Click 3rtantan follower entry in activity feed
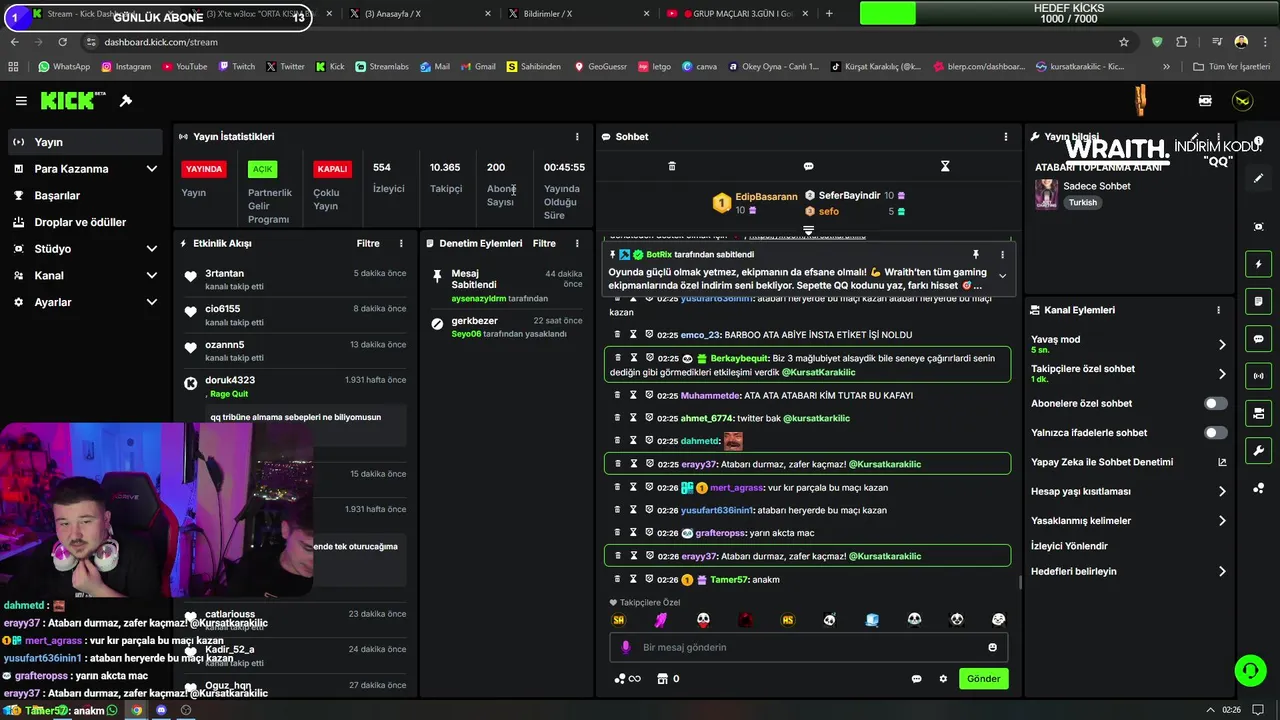The width and height of the screenshot is (1280, 720). (x=296, y=279)
